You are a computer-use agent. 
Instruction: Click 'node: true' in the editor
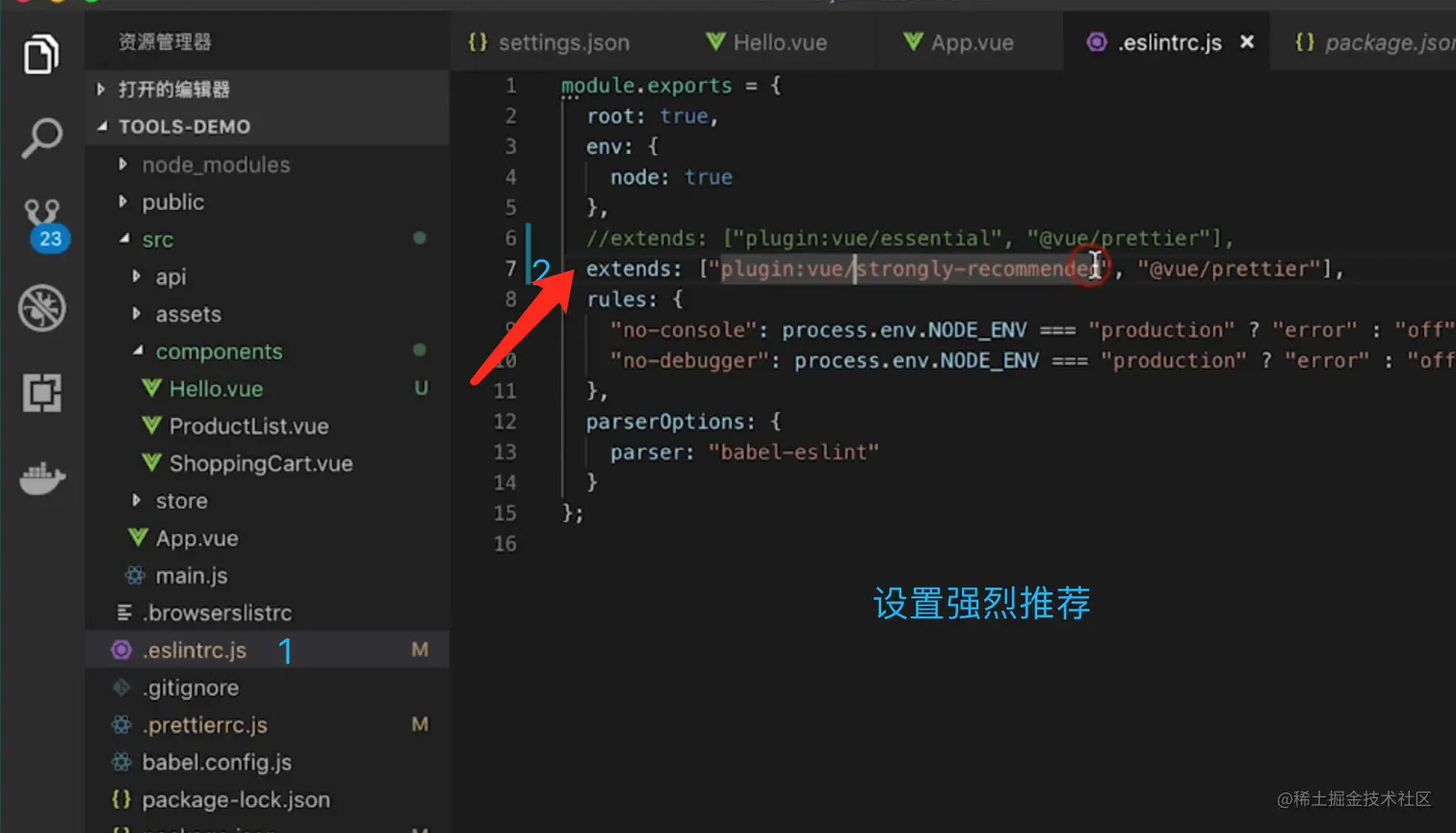click(671, 178)
